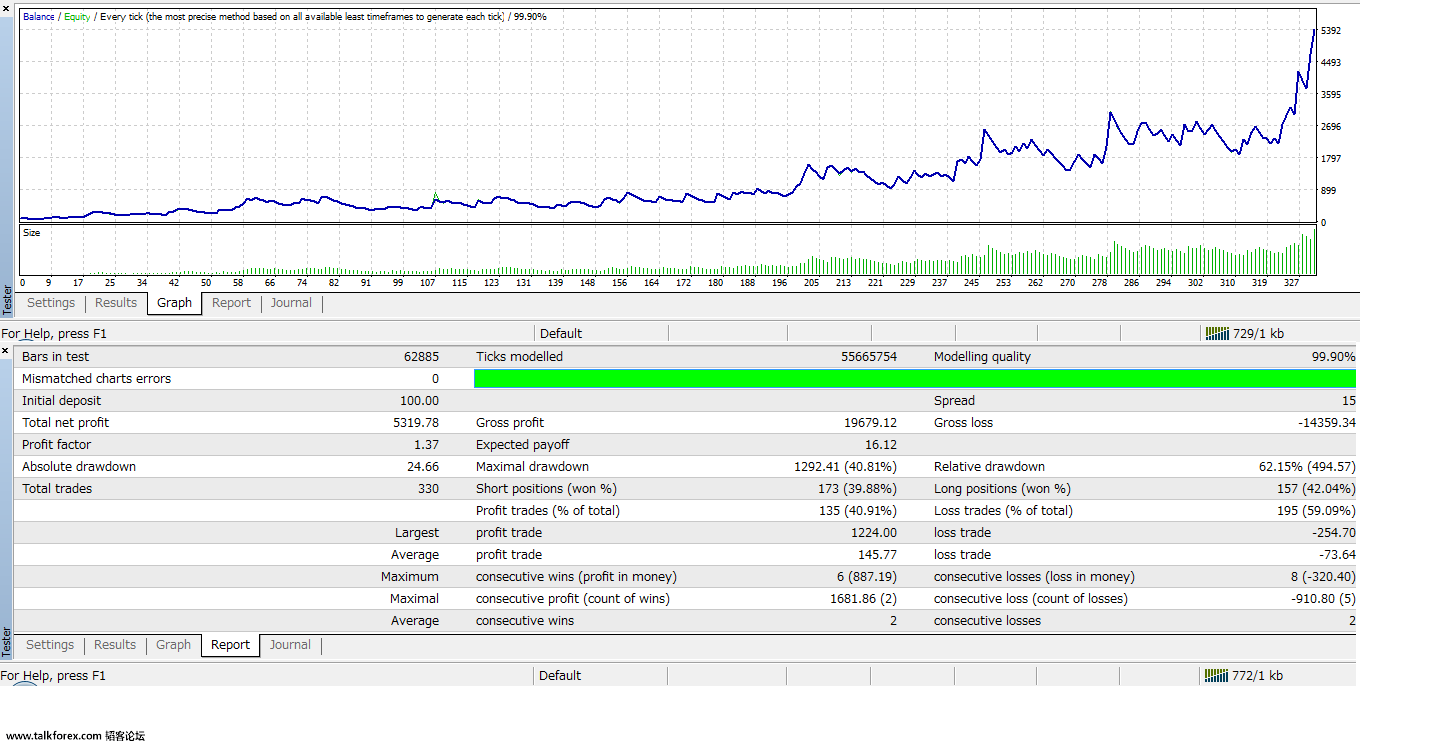Select Total net profit value 5319.78
1432x746 pixels.
pos(416,423)
